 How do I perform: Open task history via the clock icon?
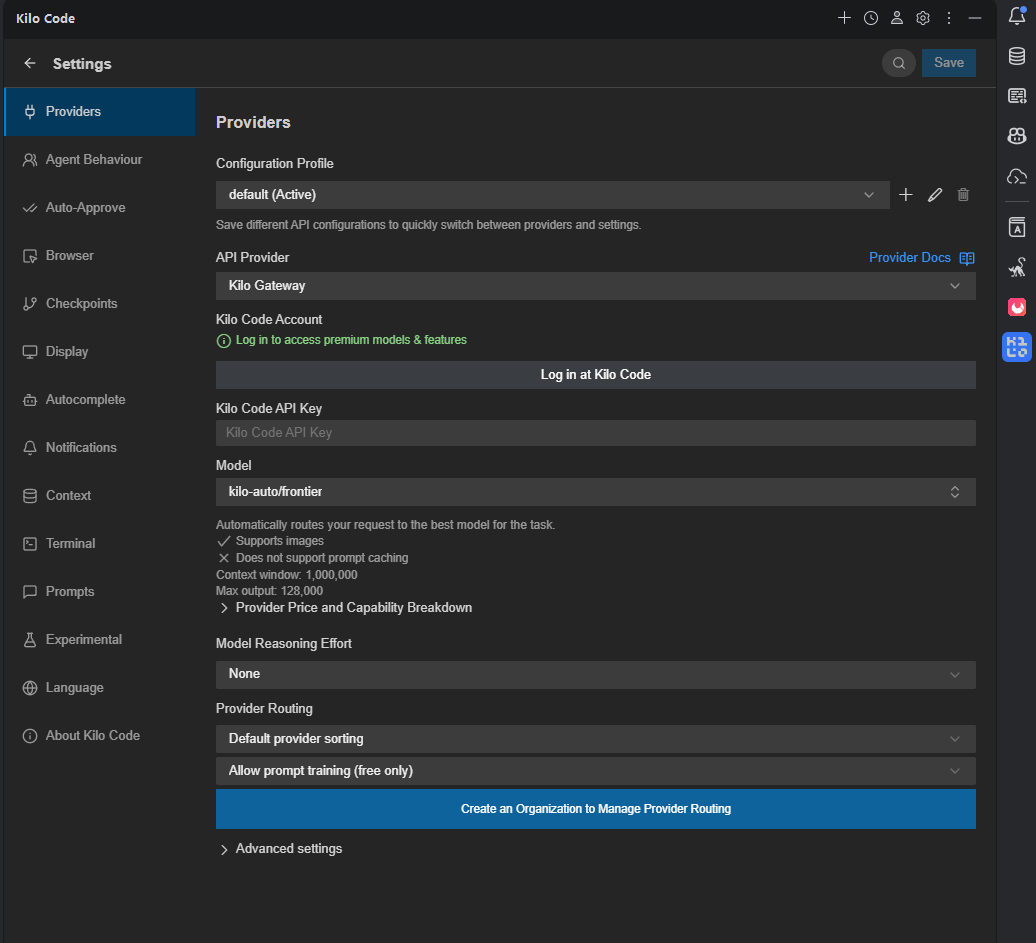[x=870, y=17]
